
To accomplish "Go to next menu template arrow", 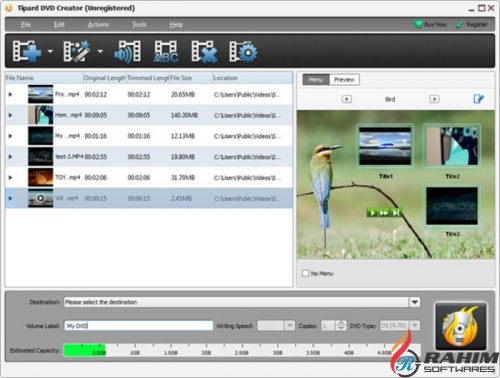I will pyautogui.click(x=434, y=99).
